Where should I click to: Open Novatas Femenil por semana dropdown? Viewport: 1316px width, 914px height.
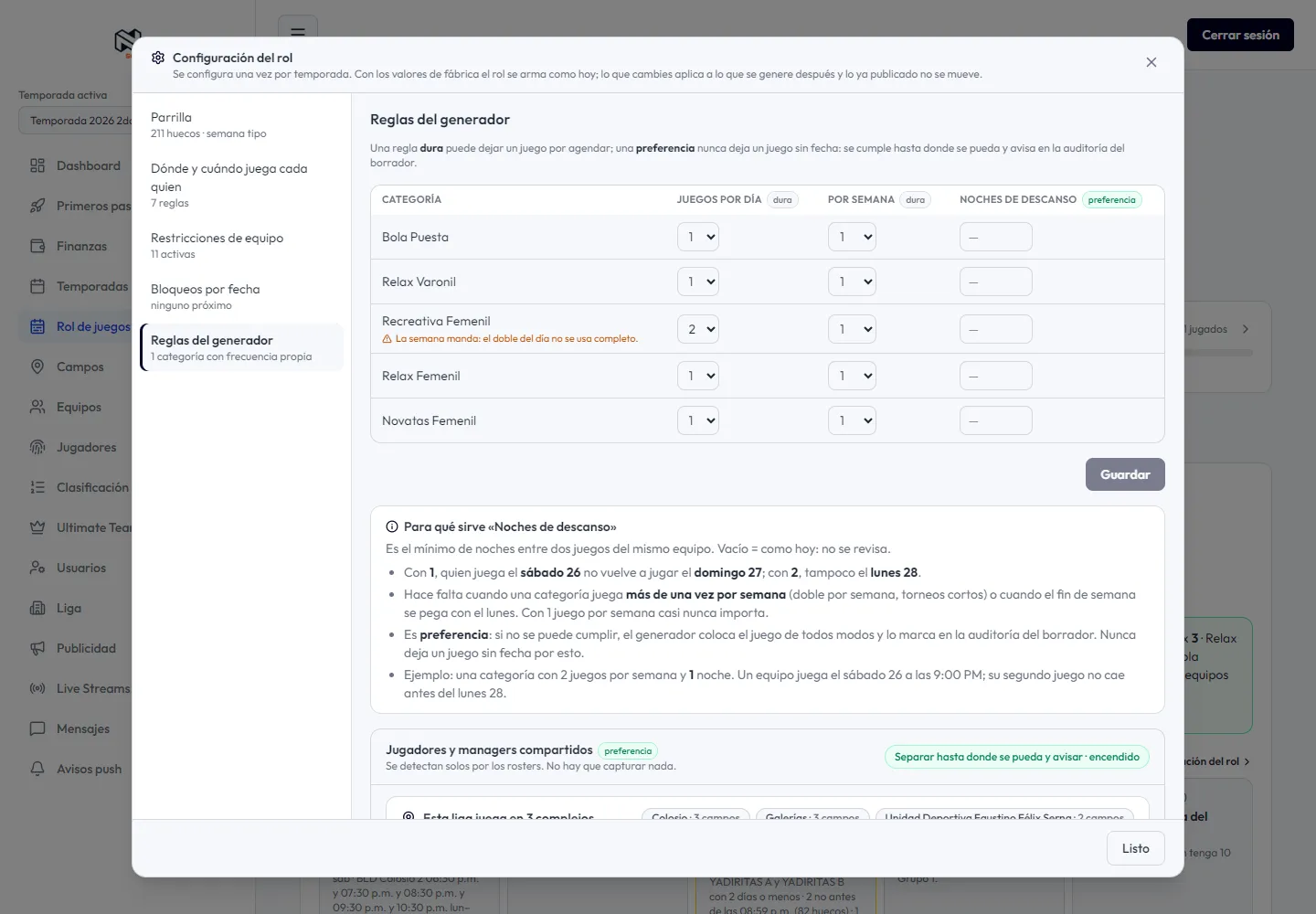pyautogui.click(x=852, y=420)
